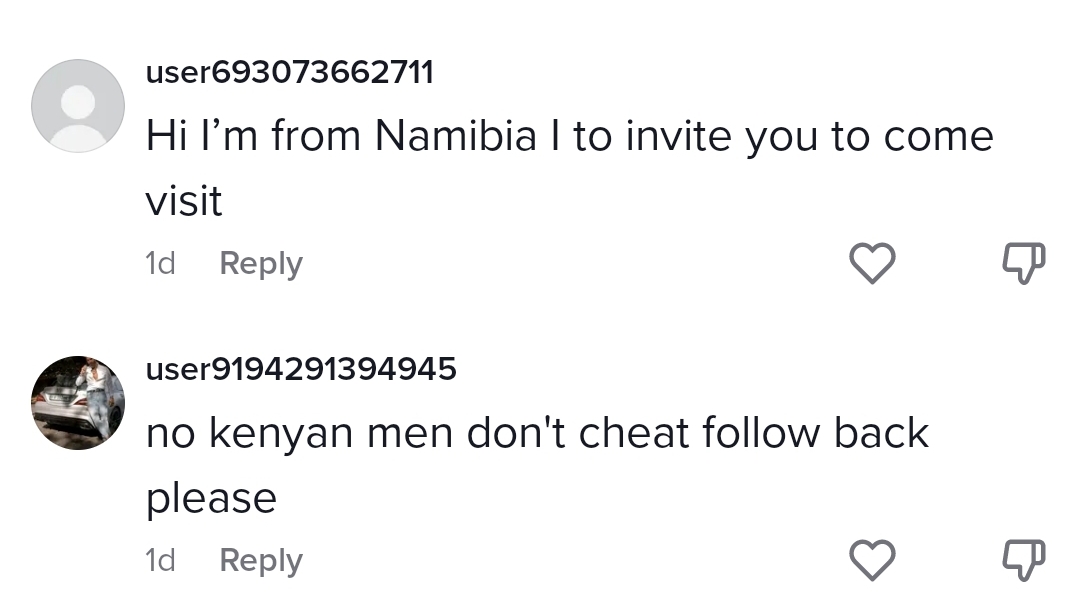Click the word "cheat" in second comment

634,433
